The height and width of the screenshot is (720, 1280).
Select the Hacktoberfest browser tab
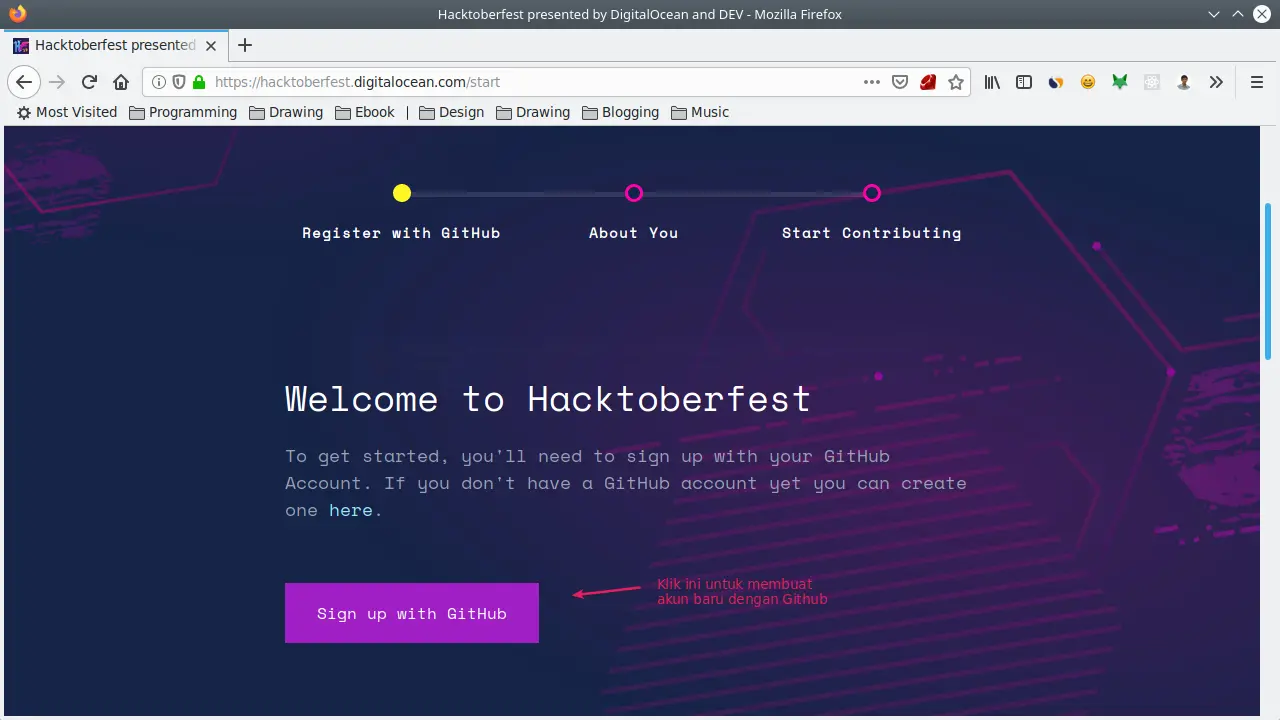[116, 45]
